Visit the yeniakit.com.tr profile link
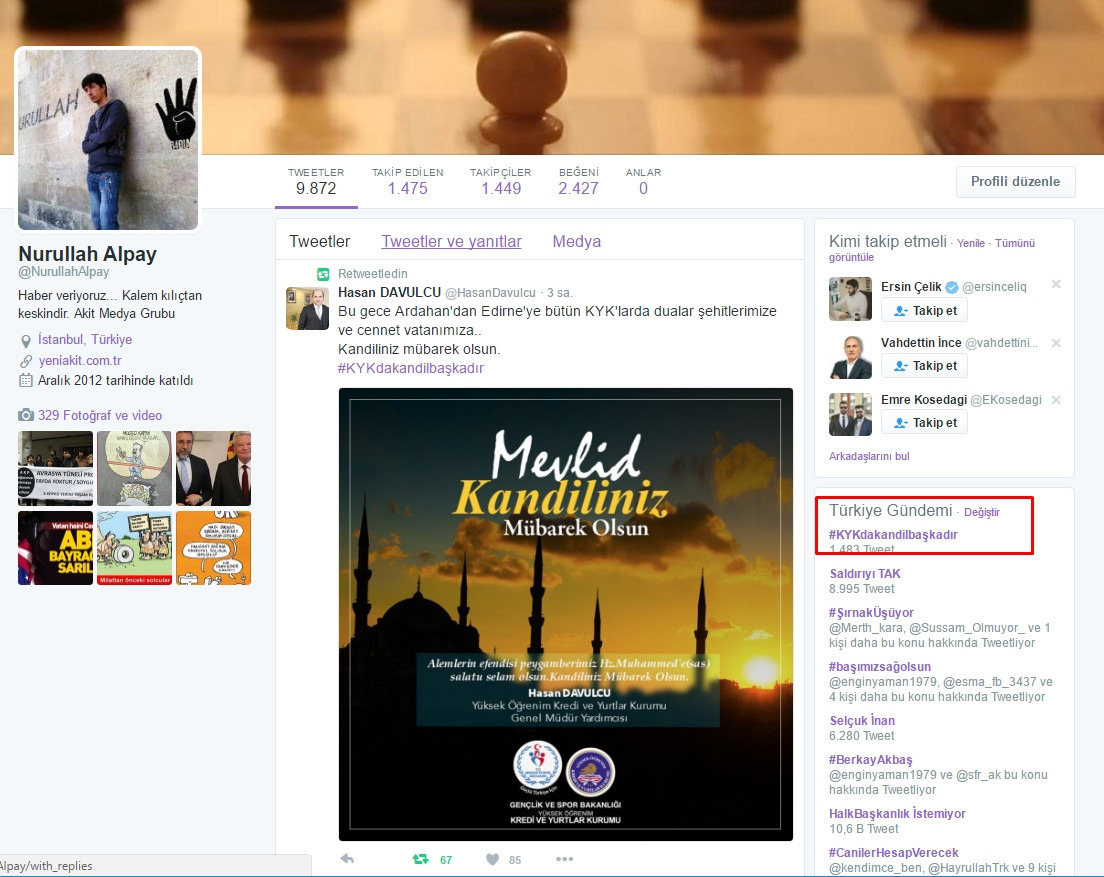The width and height of the screenshot is (1104, 877). 80,360
